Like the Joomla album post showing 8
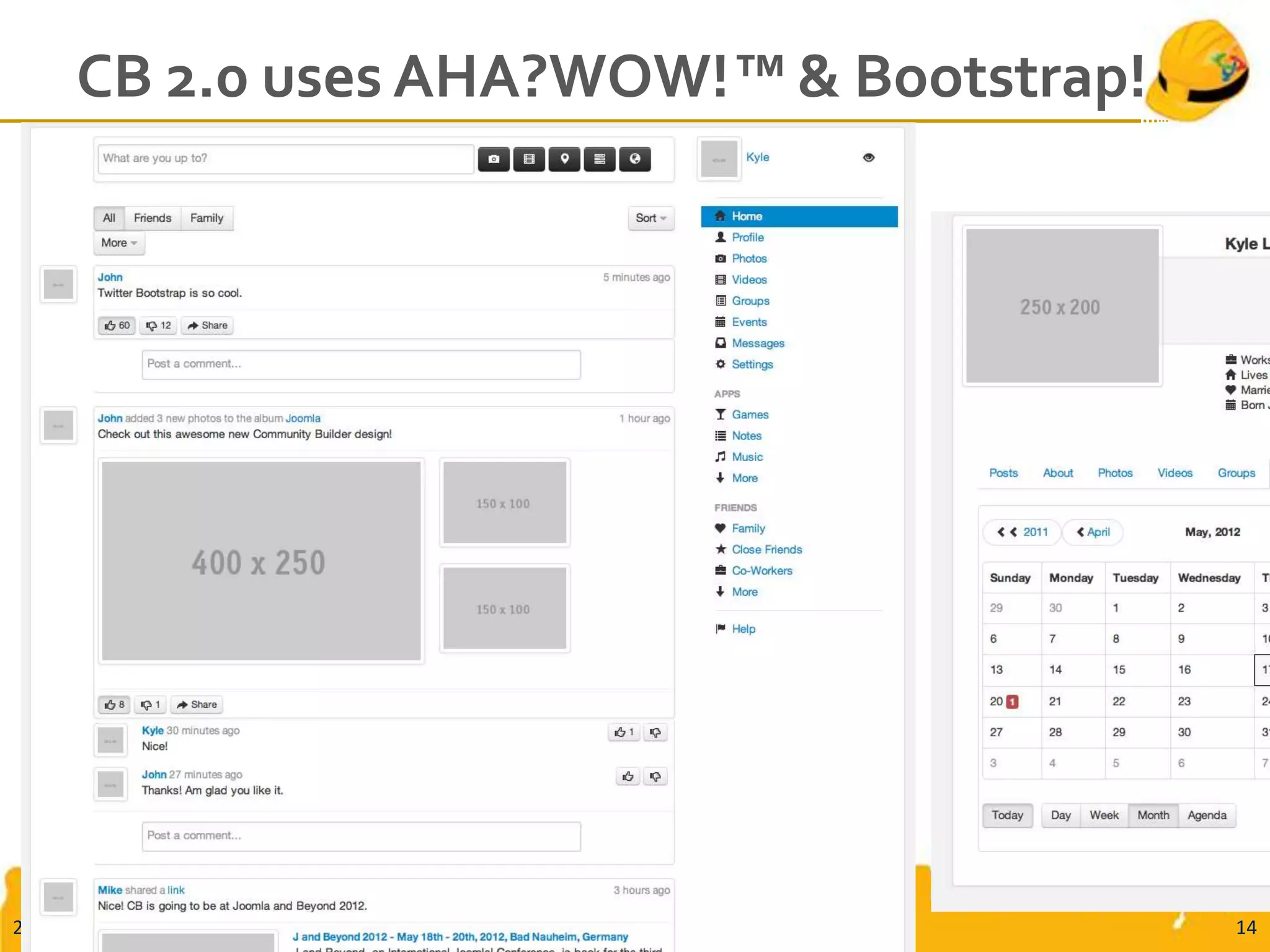Image resolution: width=1270 pixels, height=952 pixels. pos(114,705)
